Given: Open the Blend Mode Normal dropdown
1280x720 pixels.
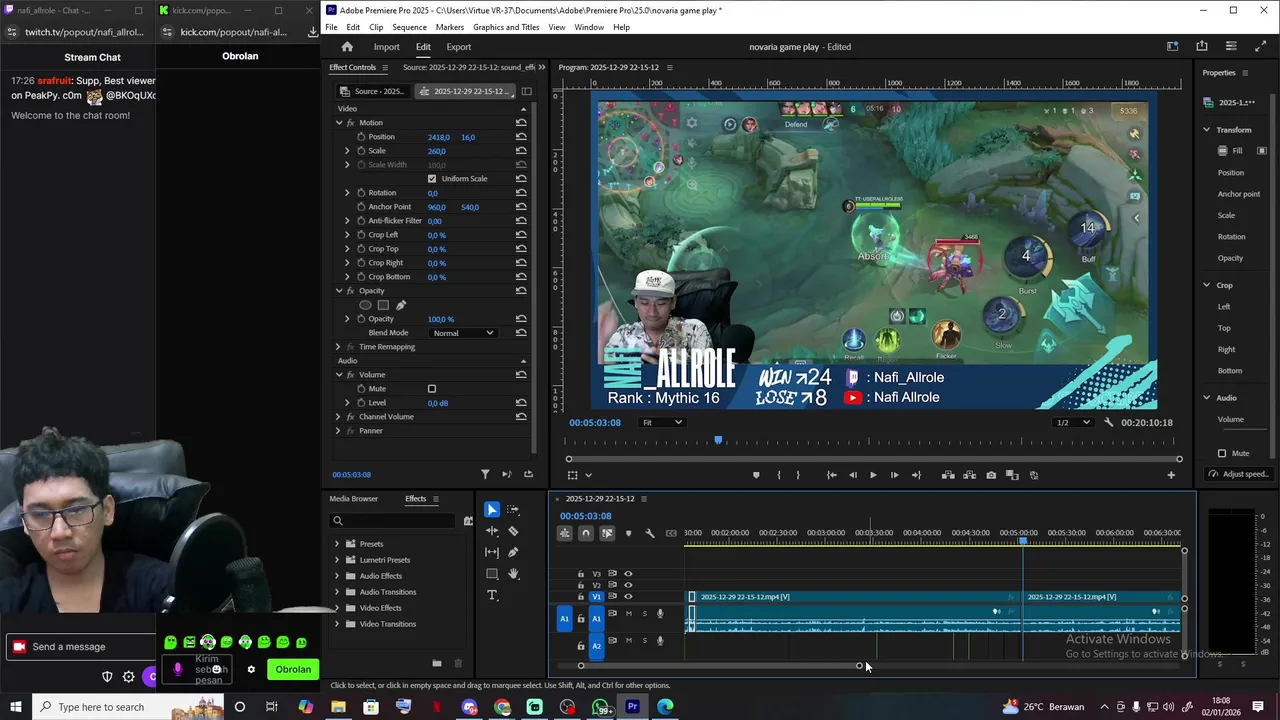Looking at the screenshot, I should (462, 333).
